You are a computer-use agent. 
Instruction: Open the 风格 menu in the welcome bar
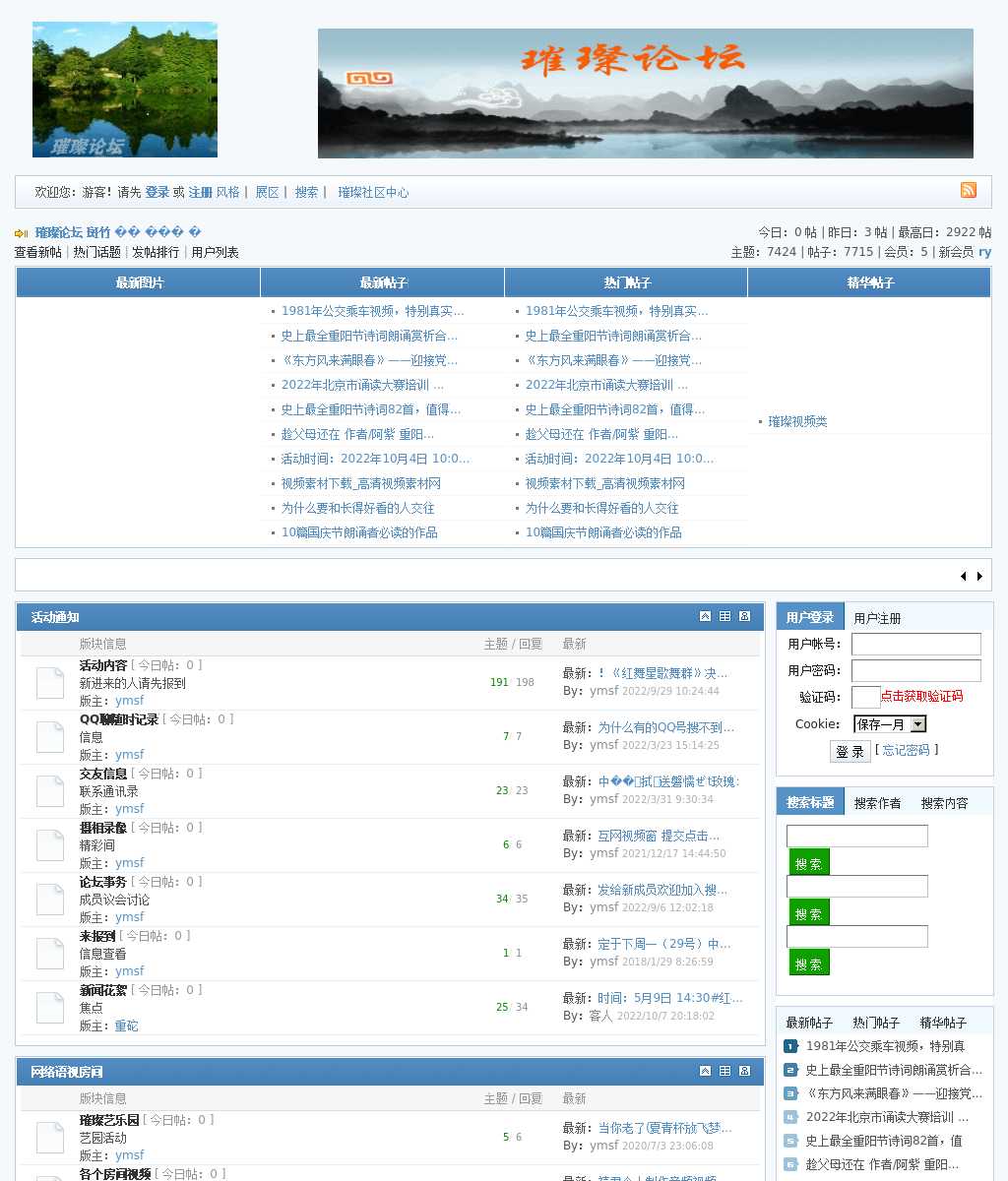(x=227, y=192)
